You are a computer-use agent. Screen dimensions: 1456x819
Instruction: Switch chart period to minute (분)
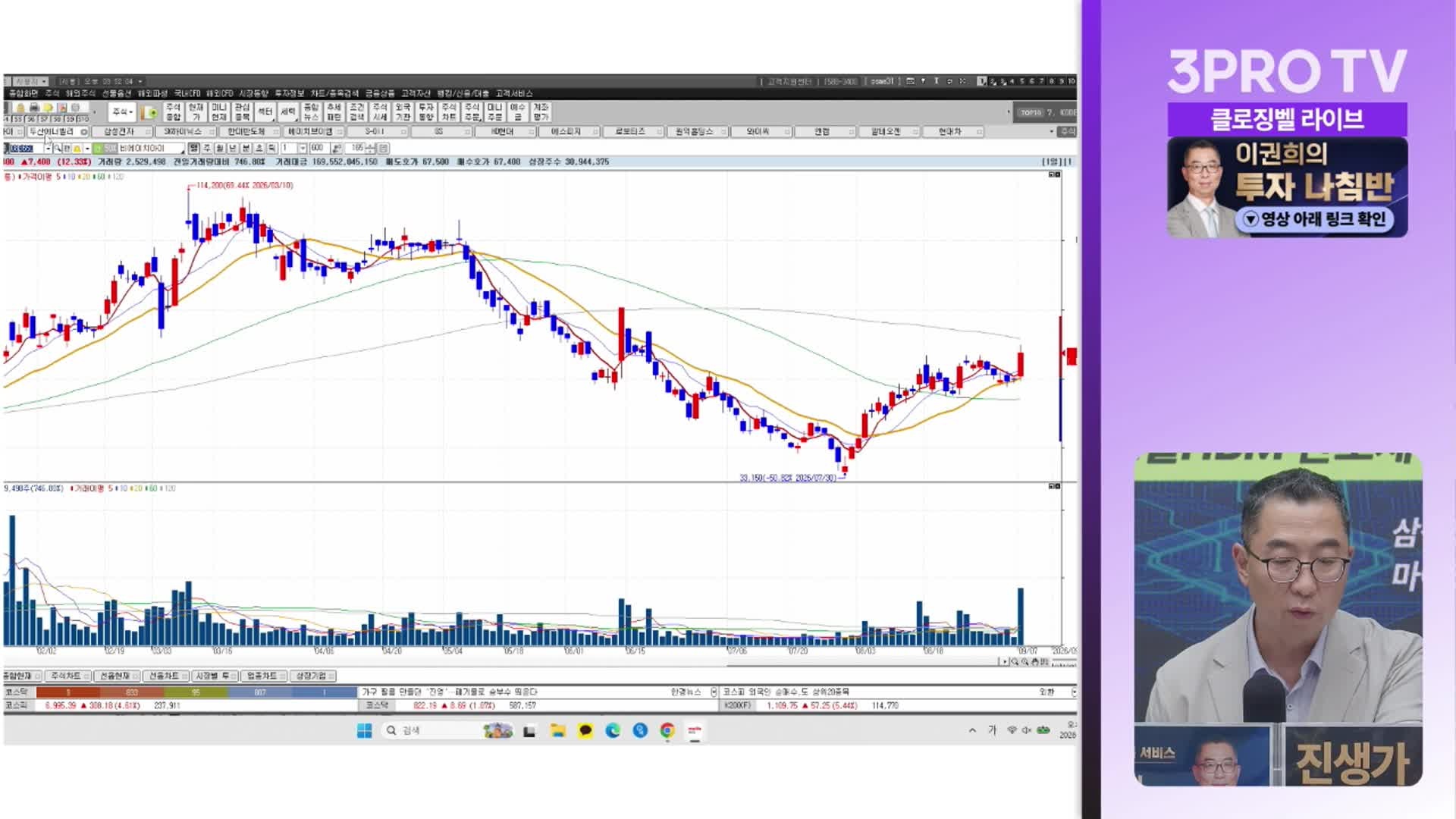[x=246, y=149]
